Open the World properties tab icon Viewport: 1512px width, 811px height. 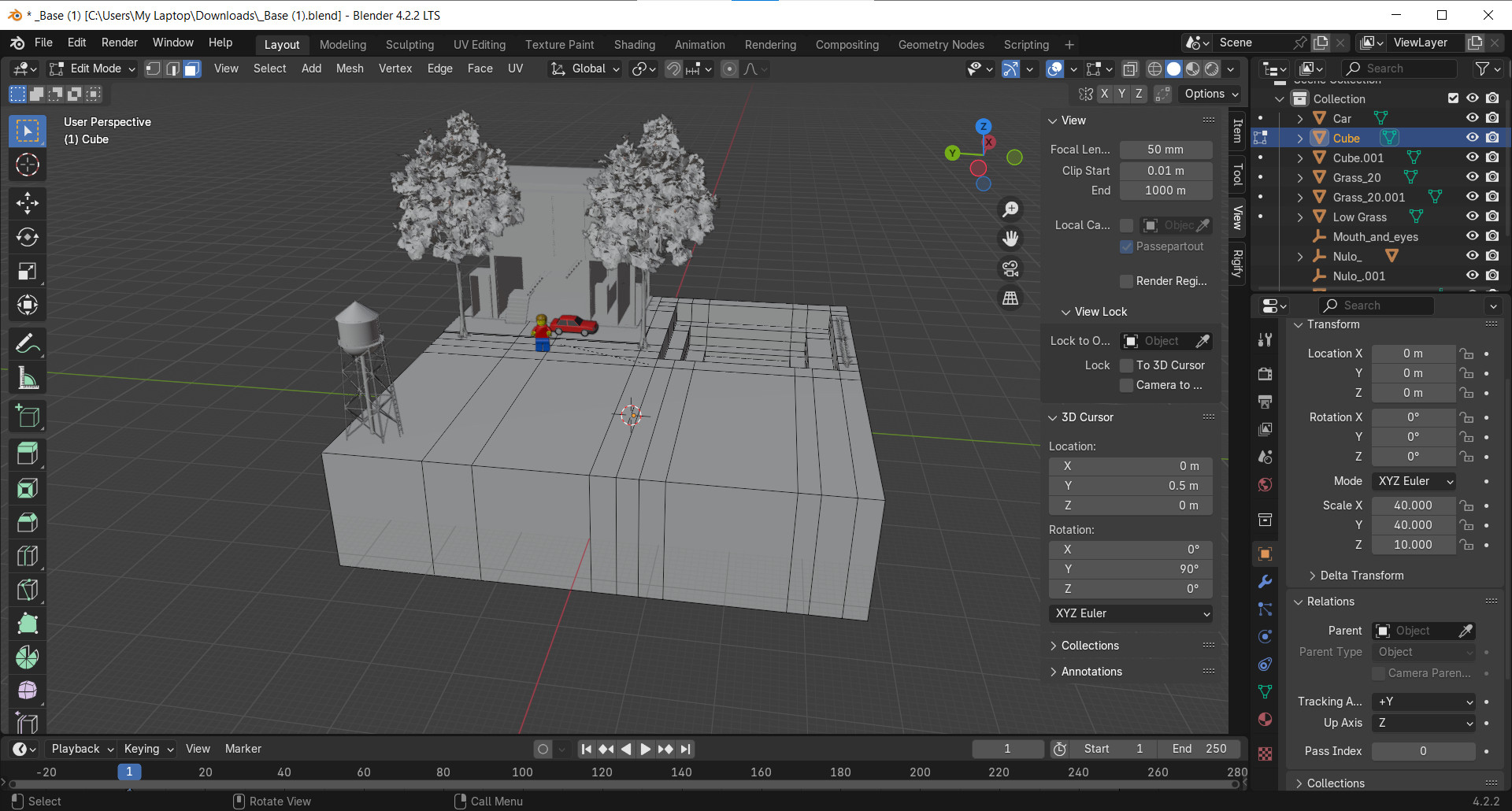(x=1266, y=485)
